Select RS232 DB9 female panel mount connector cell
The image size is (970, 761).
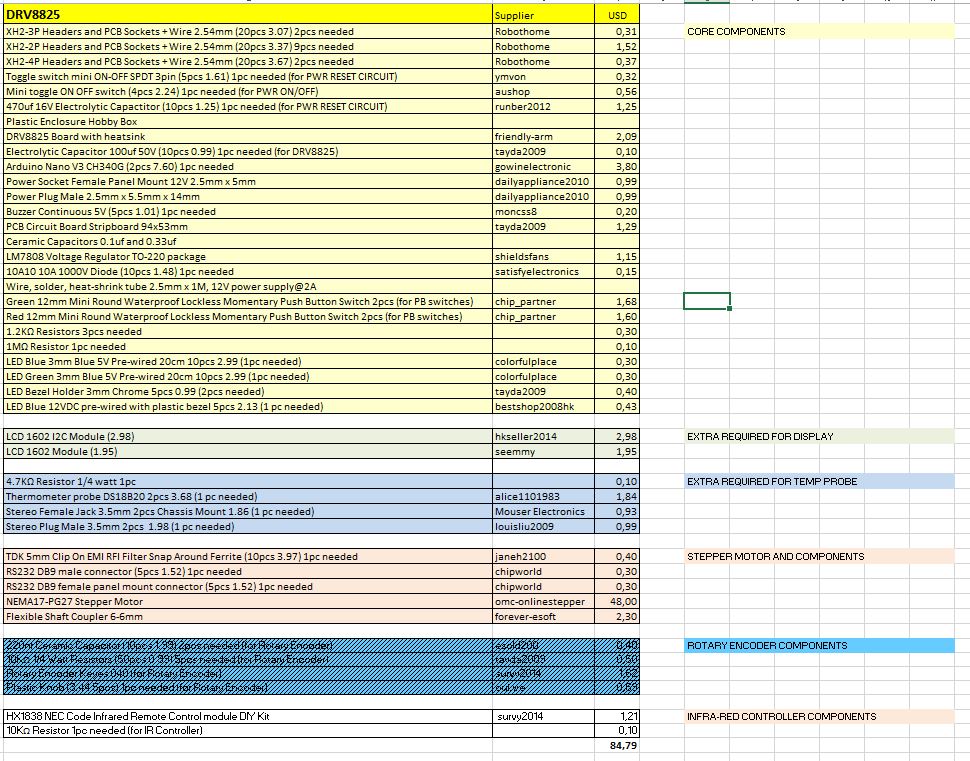tap(248, 587)
